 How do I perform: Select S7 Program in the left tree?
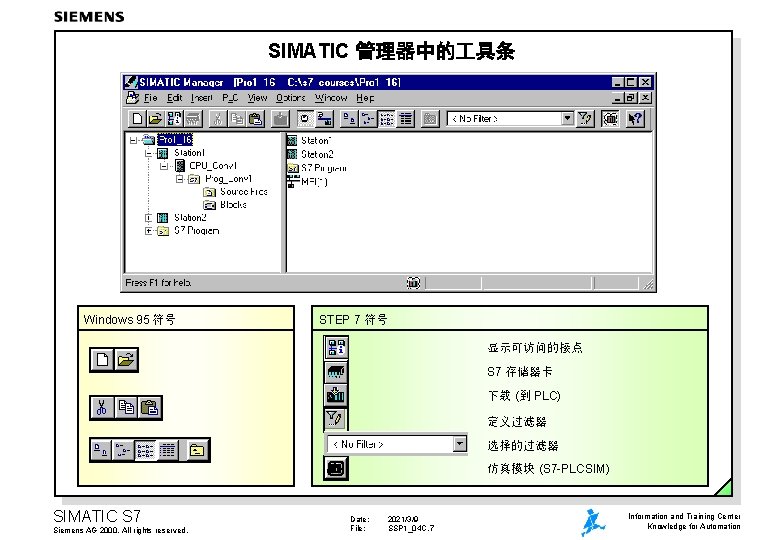coord(196,230)
